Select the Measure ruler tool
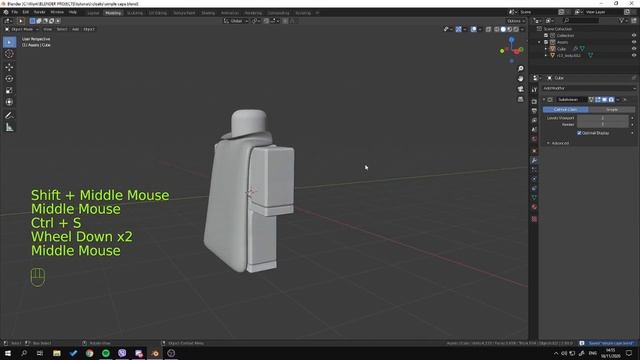 click(9, 128)
